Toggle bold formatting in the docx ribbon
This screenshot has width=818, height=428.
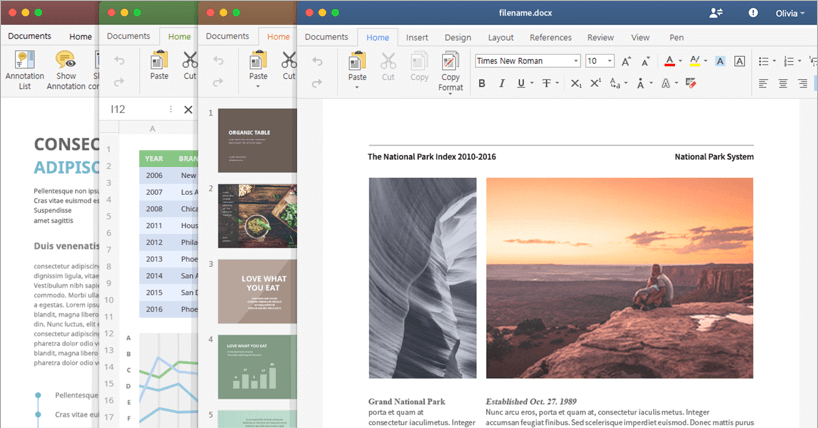[481, 83]
